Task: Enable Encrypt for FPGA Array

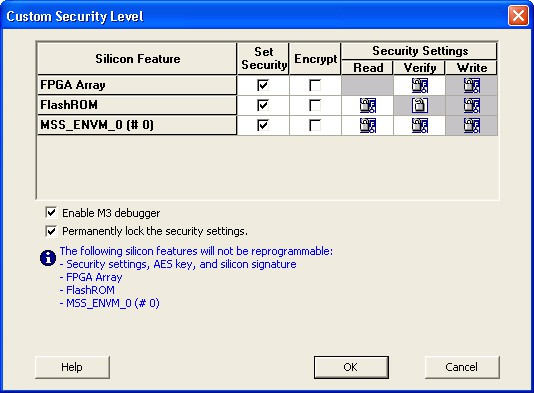Action: [315, 85]
